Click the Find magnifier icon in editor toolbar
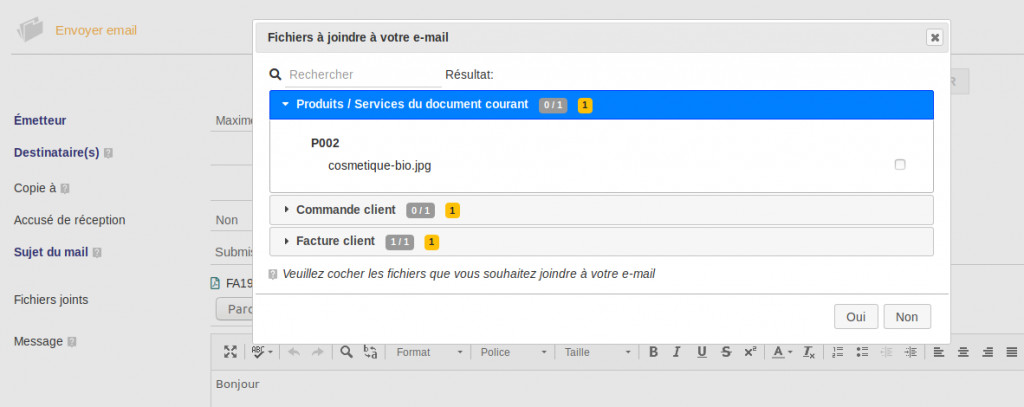Viewport: 1024px width, 407px height. pyautogui.click(x=346, y=352)
